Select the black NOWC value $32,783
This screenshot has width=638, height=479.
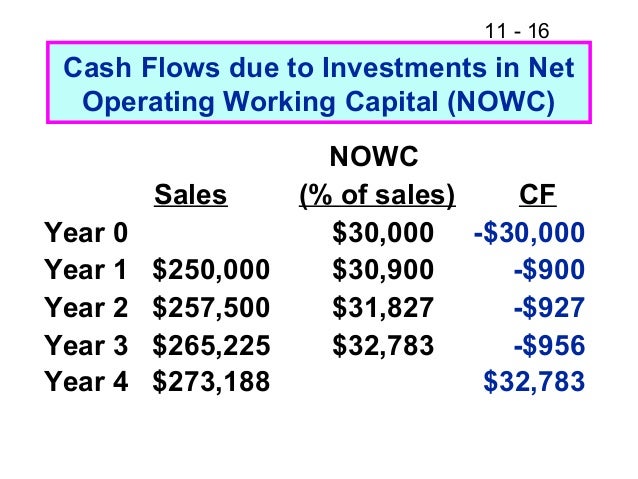point(383,345)
